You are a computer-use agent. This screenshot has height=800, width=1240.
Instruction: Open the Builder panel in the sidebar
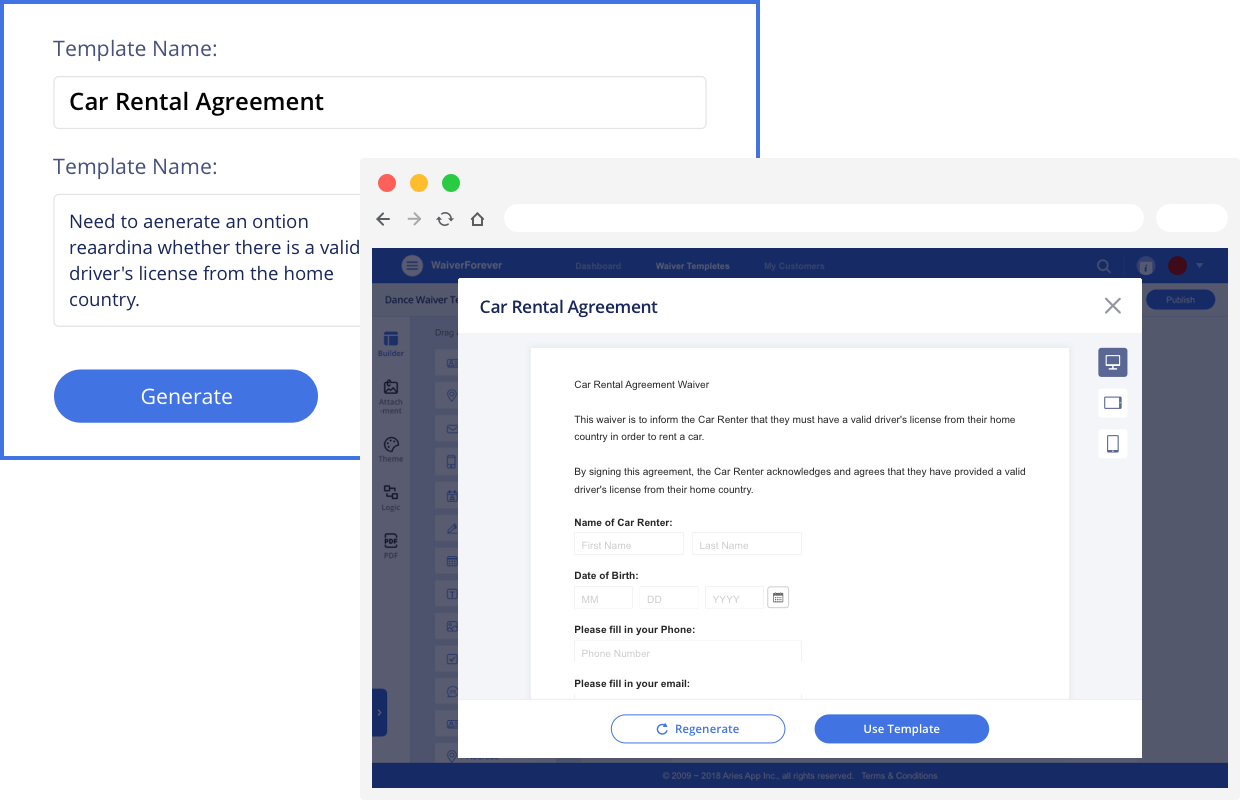click(x=390, y=342)
